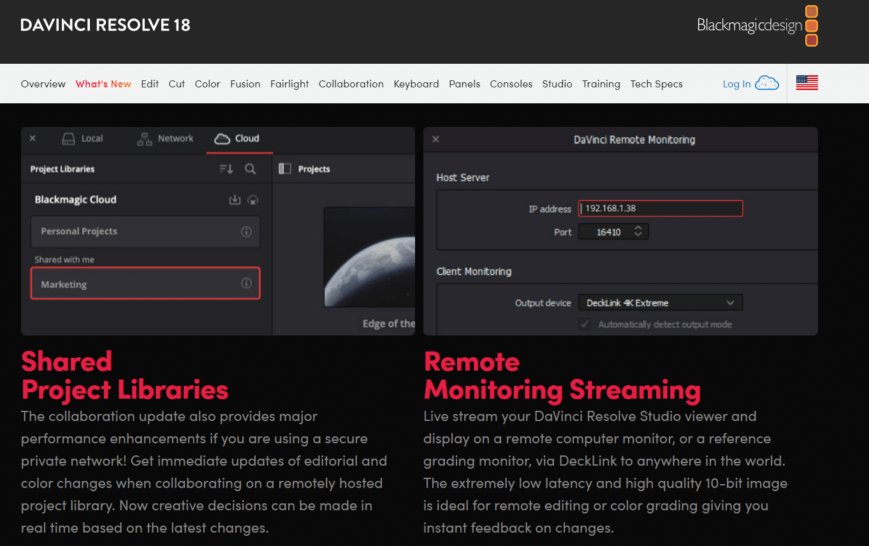Click the Local drive icon
This screenshot has width=869, height=546.
pos(68,139)
